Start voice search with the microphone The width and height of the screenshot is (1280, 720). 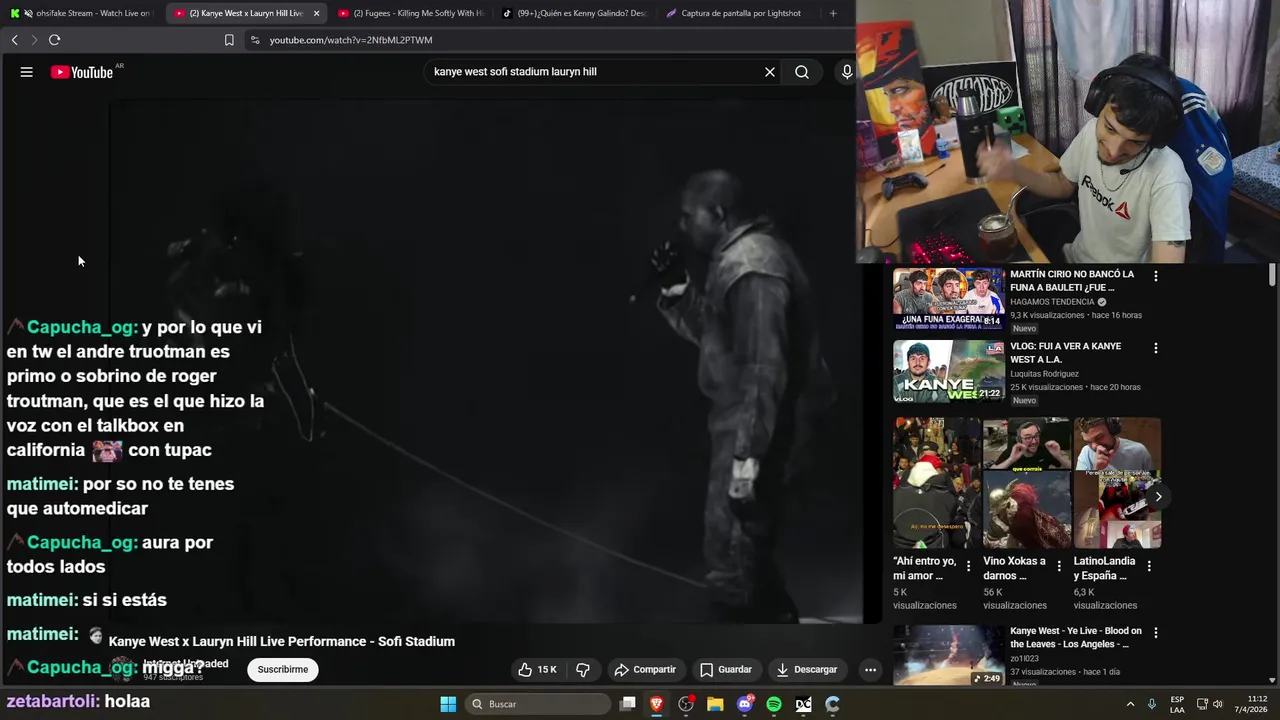pos(847,72)
